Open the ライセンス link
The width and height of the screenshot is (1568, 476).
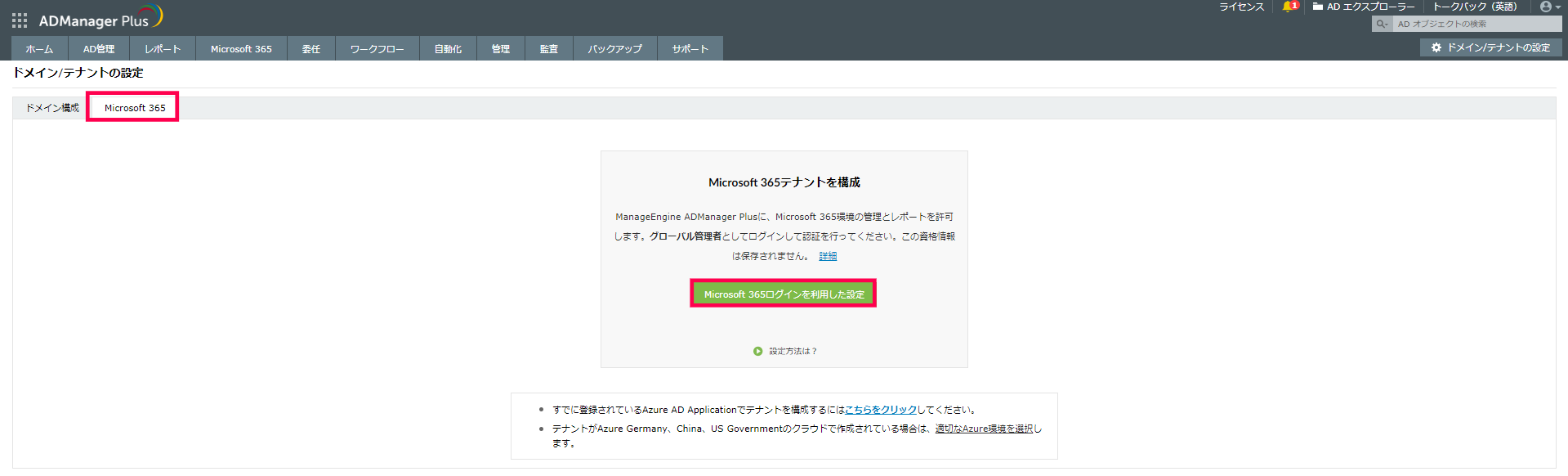tap(1241, 7)
